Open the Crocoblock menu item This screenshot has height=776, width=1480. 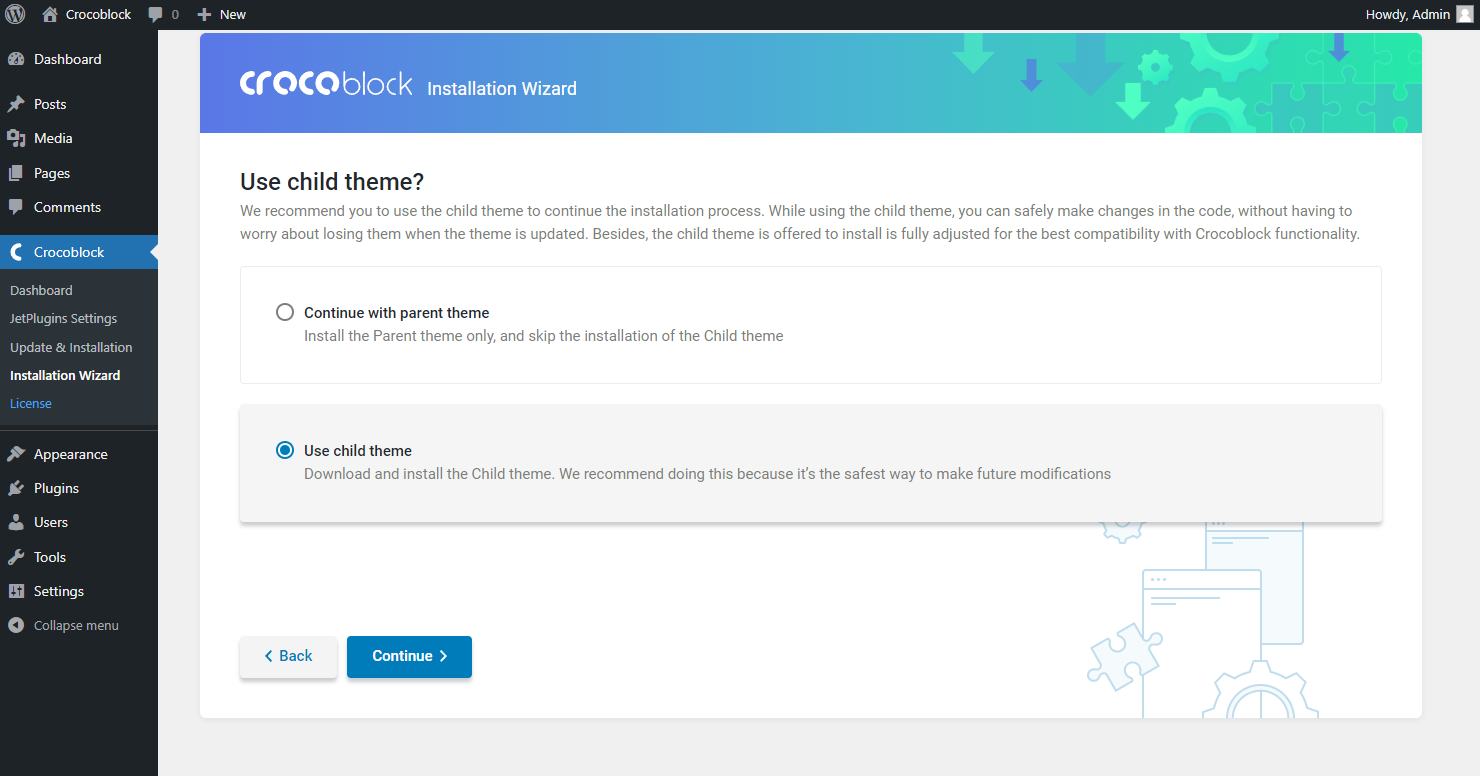coord(79,252)
